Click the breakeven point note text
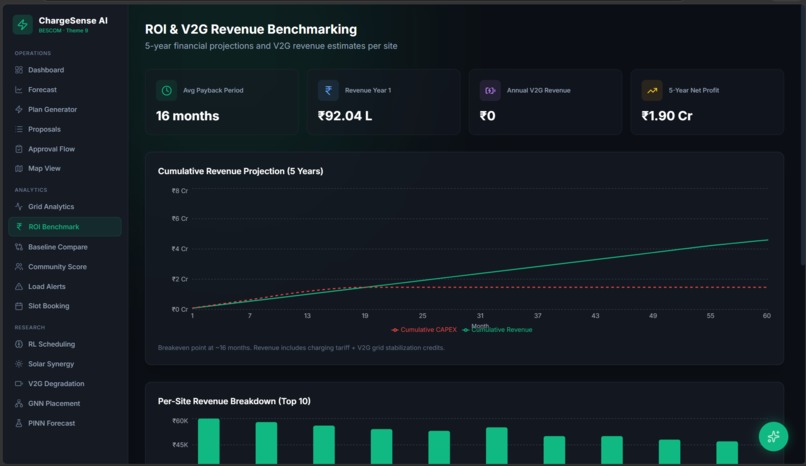 301,348
